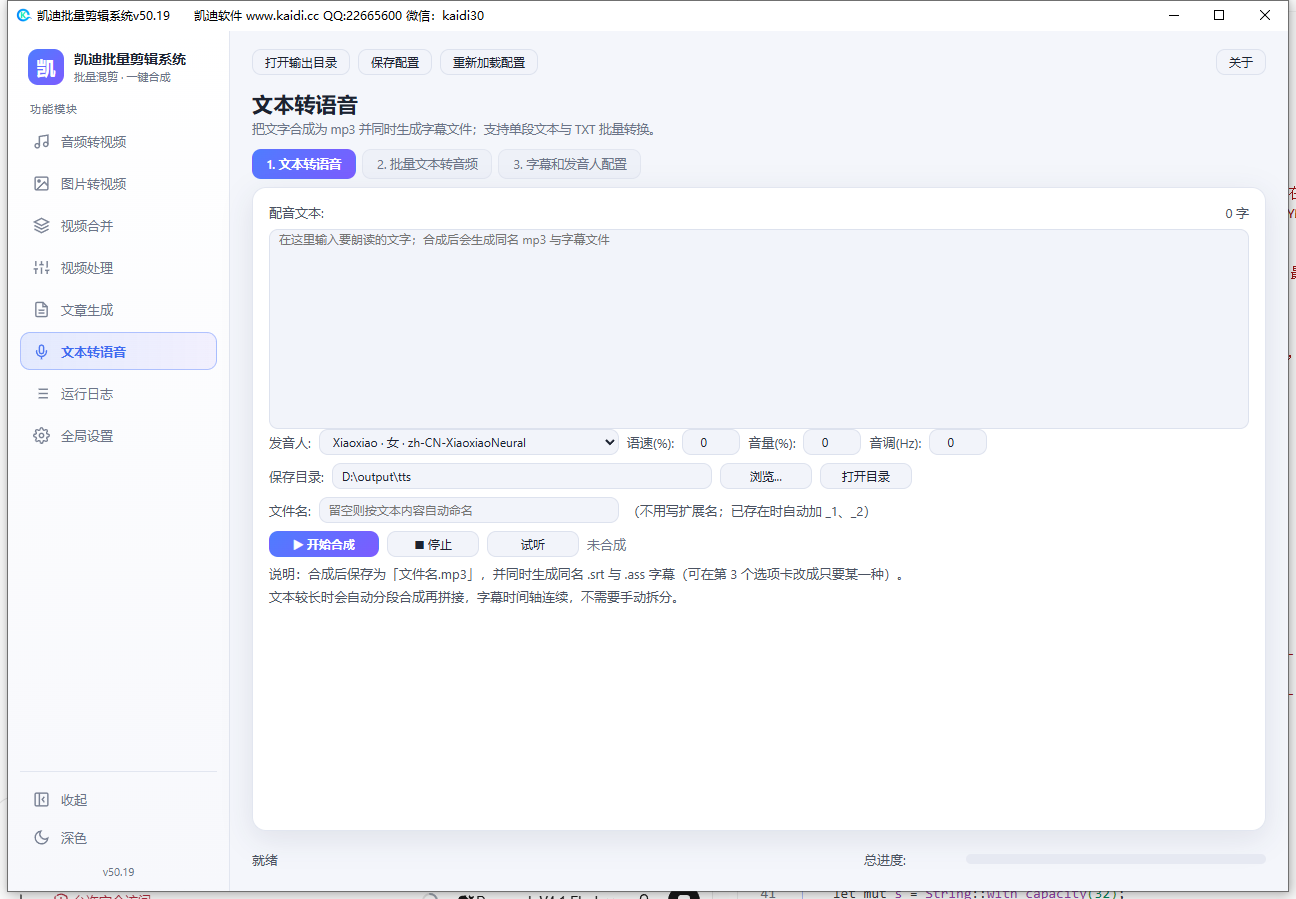
Task: Click the 视频处理 sliders icon
Action: pos(42,268)
